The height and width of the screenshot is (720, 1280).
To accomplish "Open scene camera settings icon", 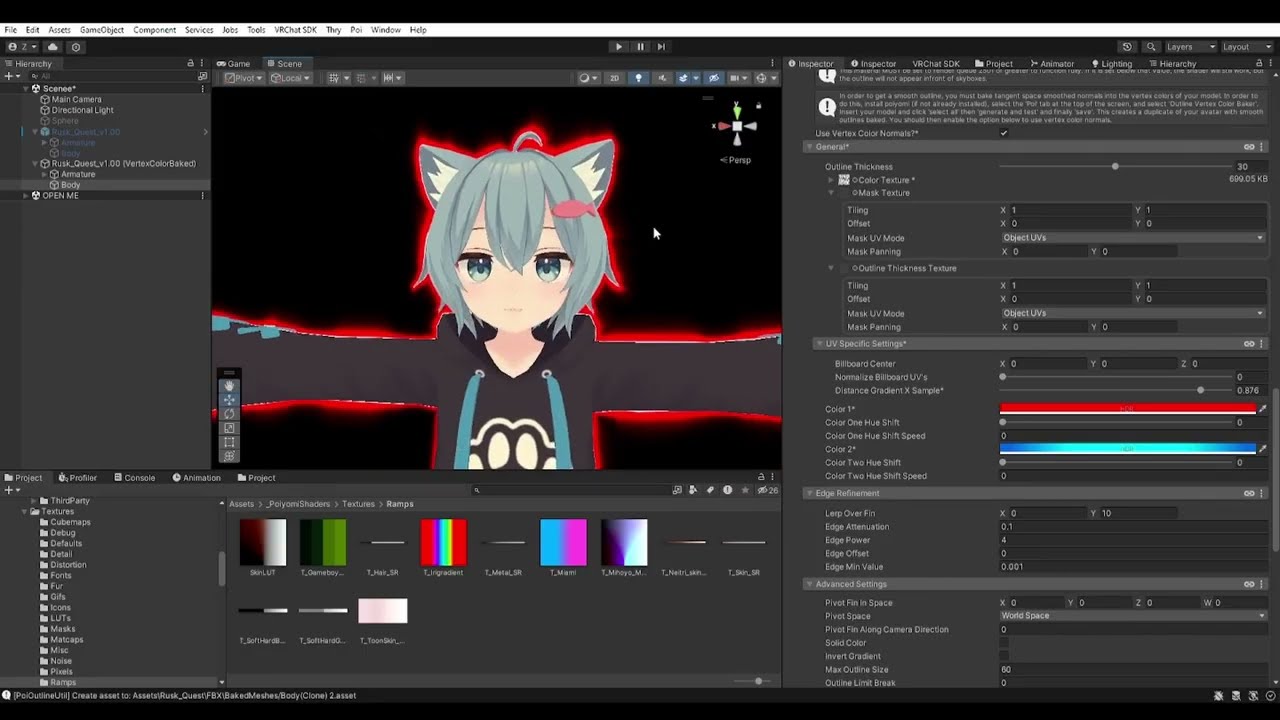I will point(738,78).
